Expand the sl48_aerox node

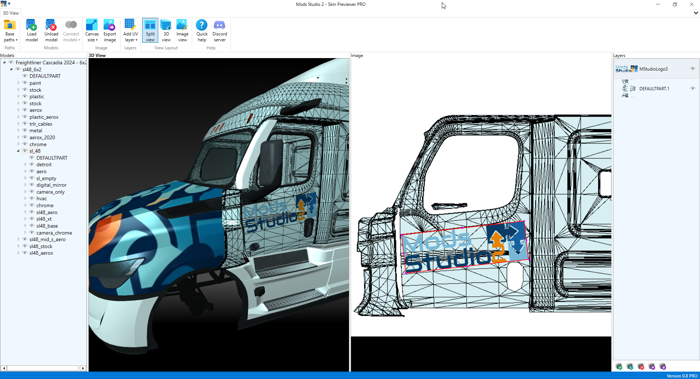(18, 253)
